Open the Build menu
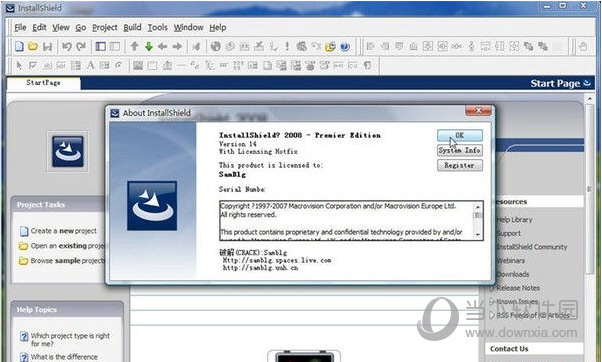602x362 pixels. (132, 28)
